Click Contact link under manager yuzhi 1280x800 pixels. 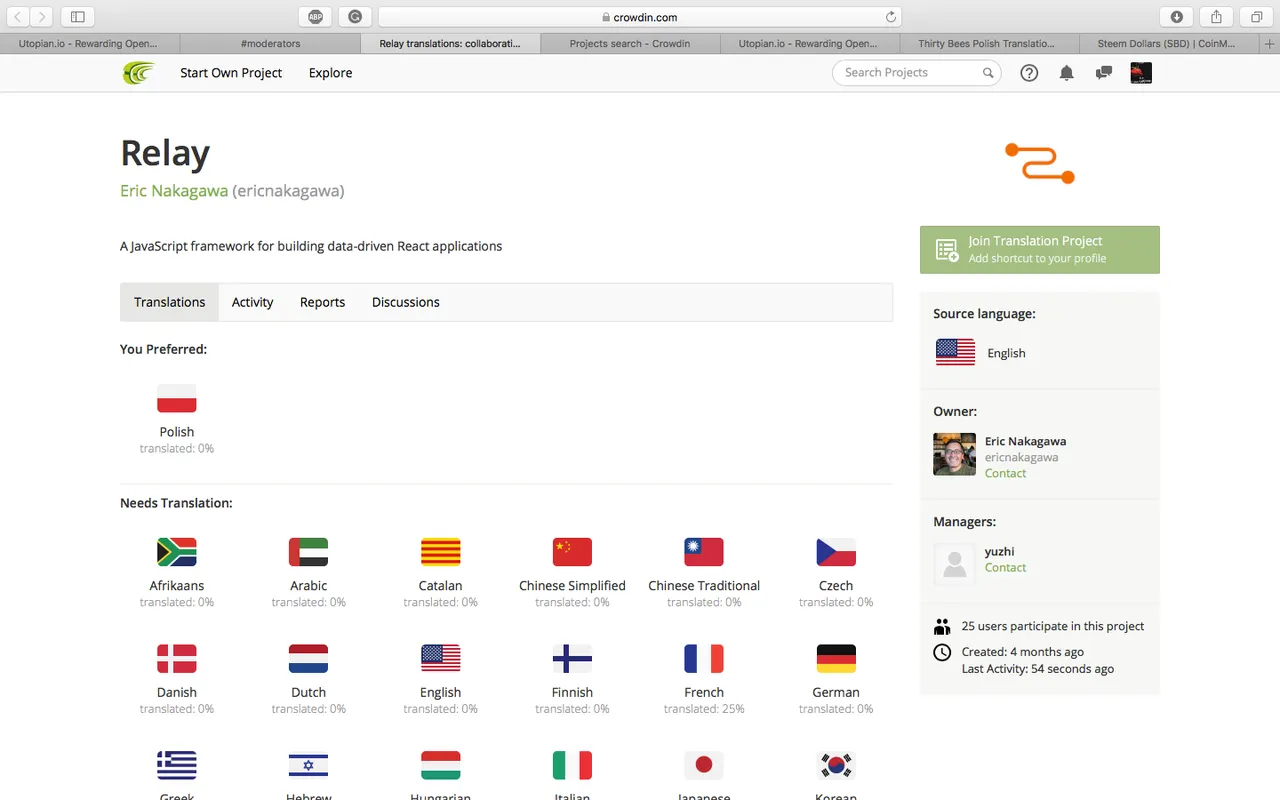click(1005, 568)
